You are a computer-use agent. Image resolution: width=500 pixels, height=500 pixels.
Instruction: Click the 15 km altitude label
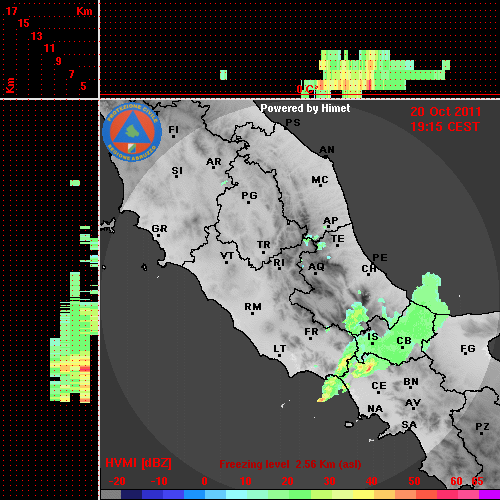[24, 23]
